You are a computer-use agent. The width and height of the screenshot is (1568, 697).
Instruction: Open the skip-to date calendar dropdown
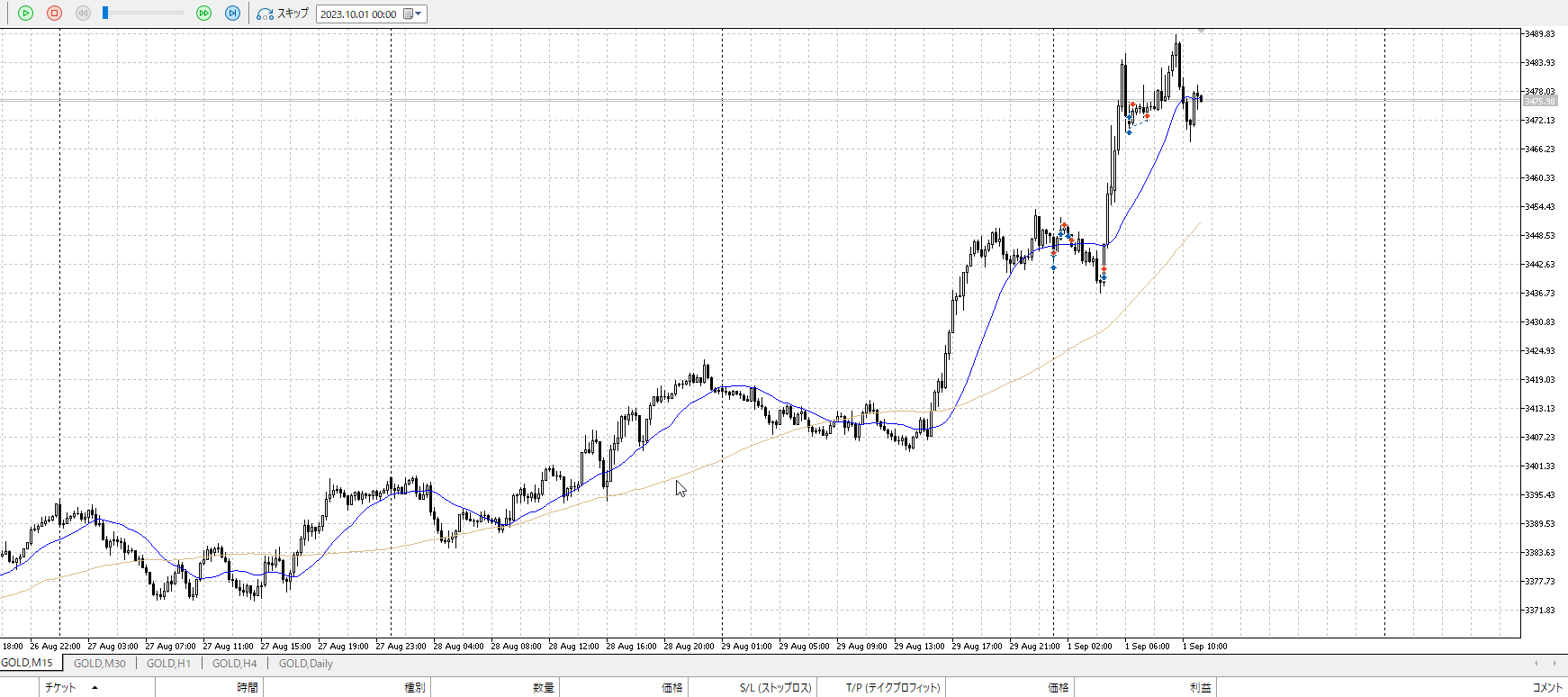click(413, 14)
